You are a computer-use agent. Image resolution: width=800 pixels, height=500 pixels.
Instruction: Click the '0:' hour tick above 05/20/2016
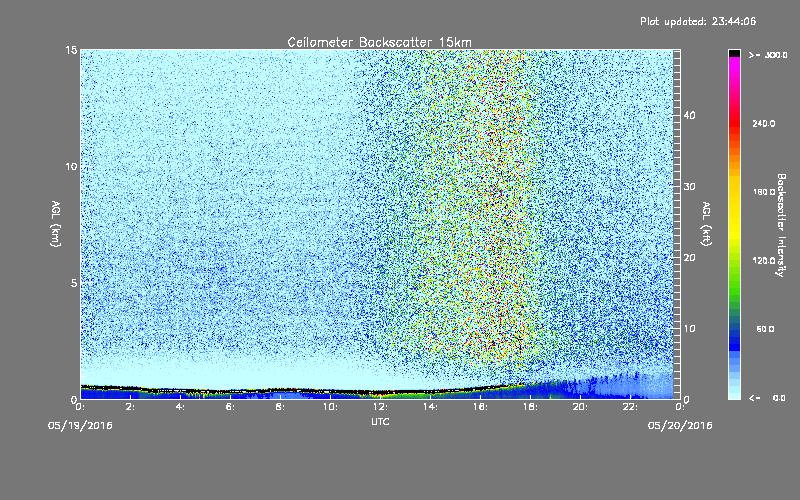pos(680,407)
